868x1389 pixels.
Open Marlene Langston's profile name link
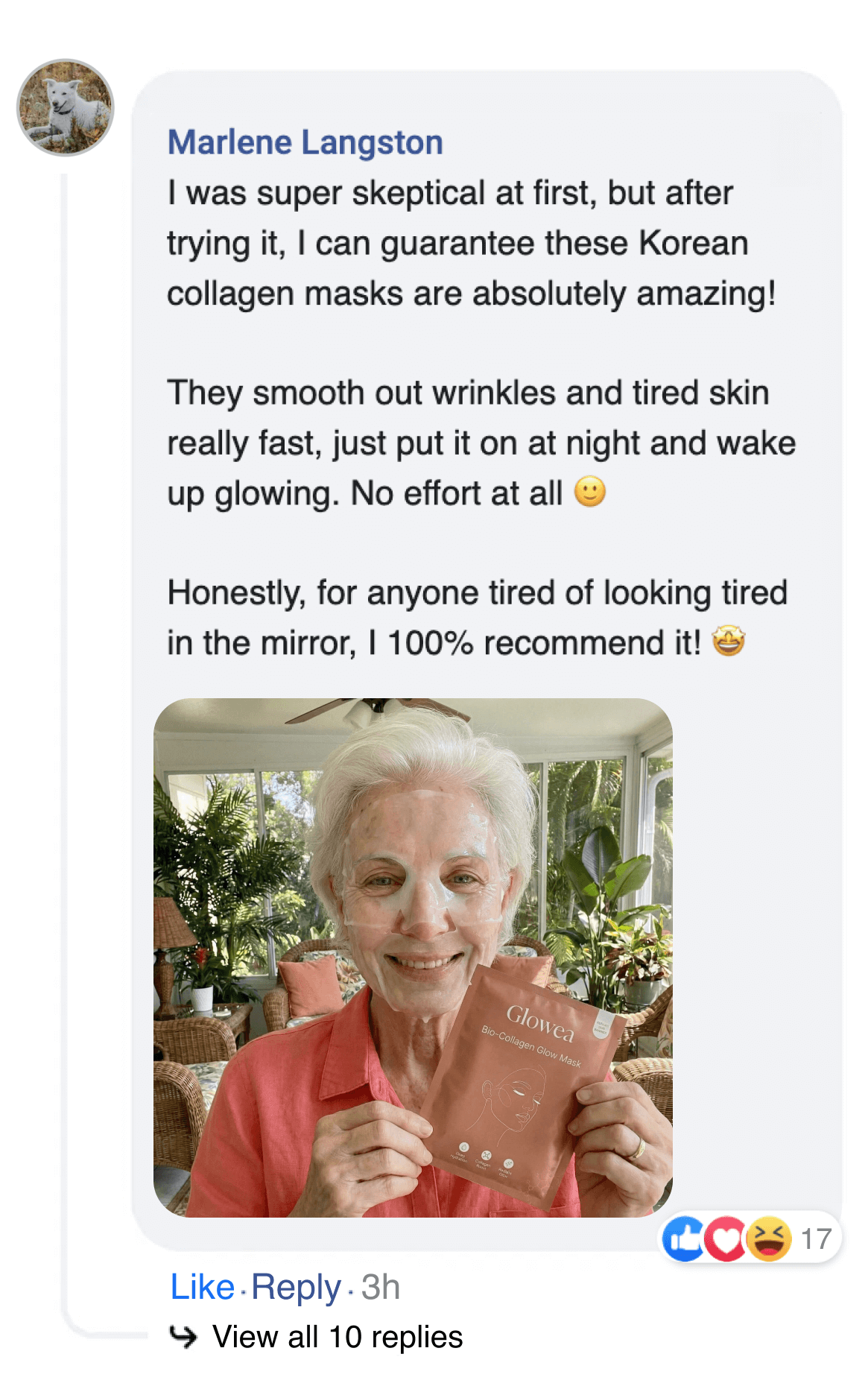[x=306, y=142]
